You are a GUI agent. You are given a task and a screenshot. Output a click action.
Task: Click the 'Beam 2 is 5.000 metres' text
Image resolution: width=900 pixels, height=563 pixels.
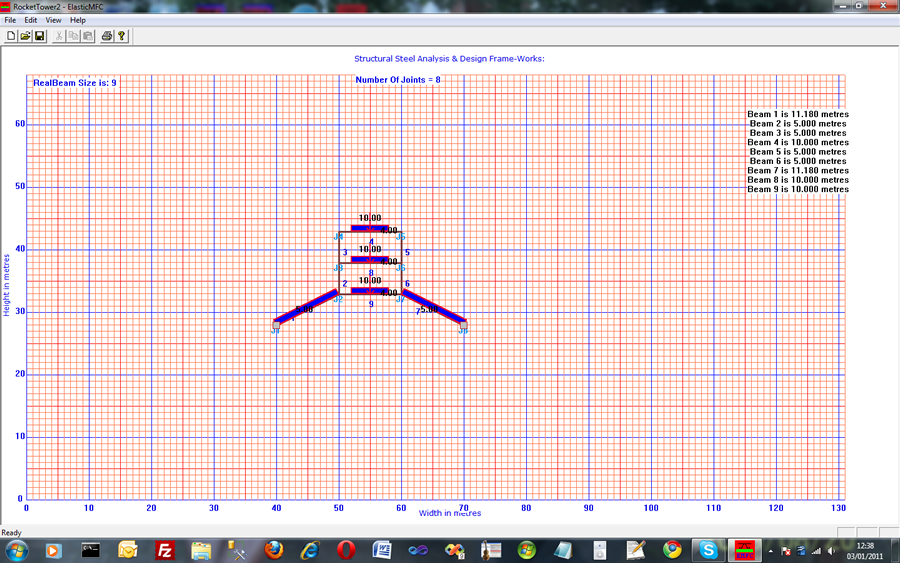tap(798, 123)
